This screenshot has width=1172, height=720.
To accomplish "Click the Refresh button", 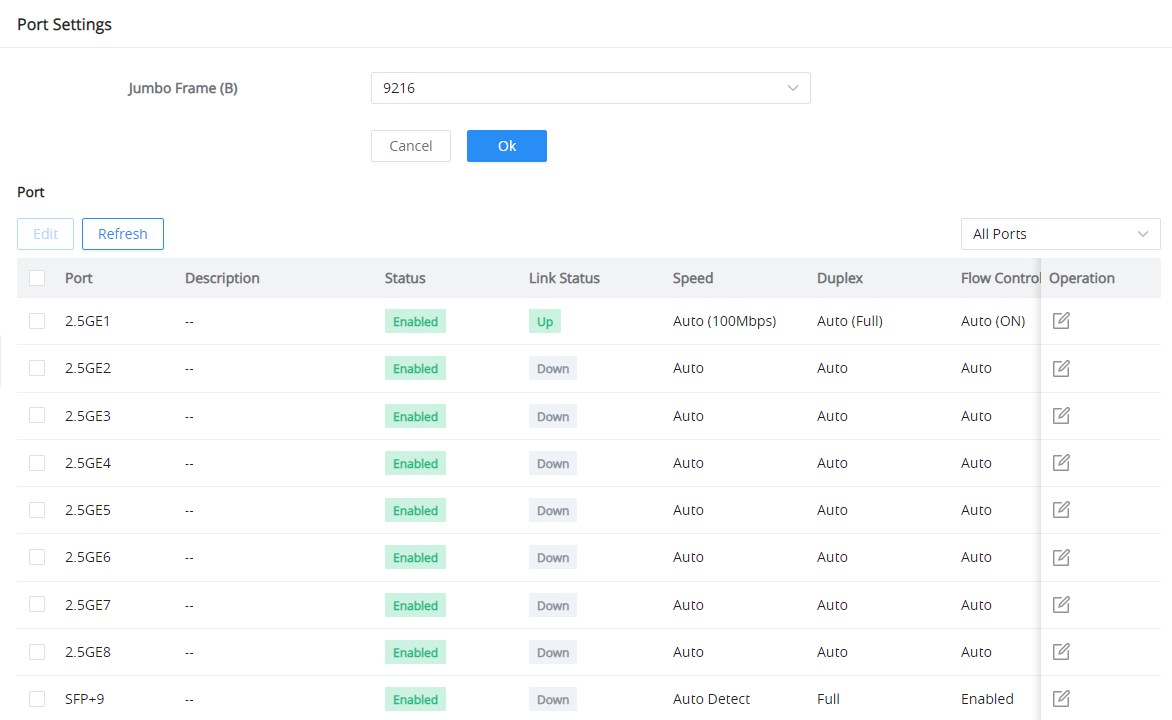I will coord(123,234).
